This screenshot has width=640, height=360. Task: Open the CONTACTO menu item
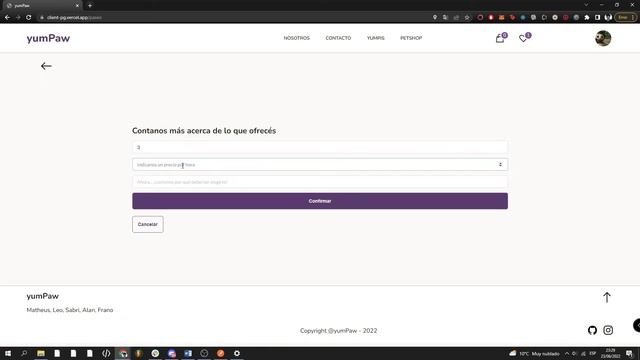pyautogui.click(x=338, y=38)
